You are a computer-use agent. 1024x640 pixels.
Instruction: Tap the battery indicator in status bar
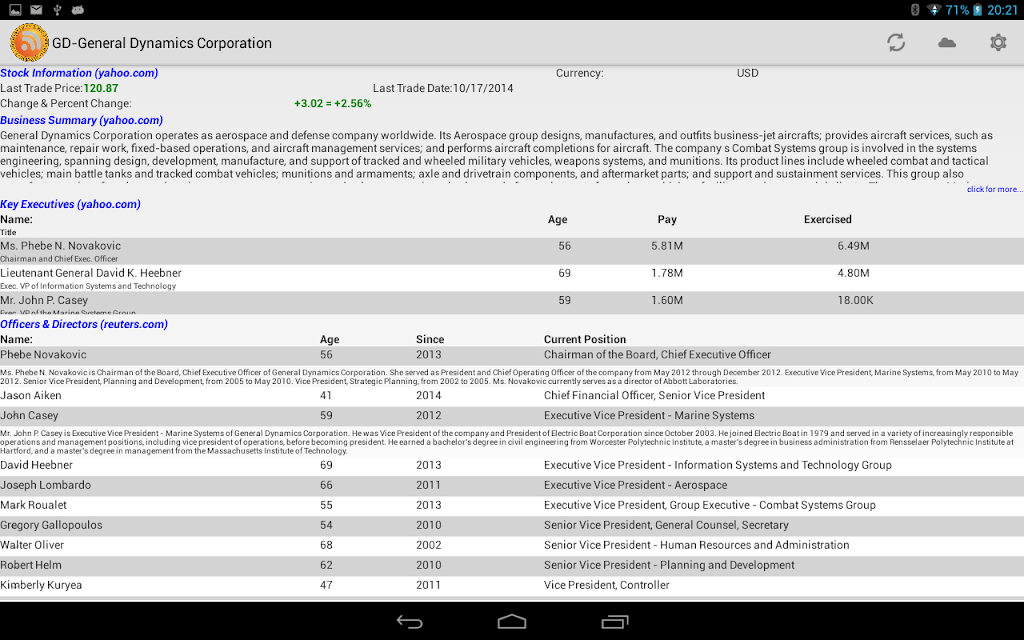(x=978, y=10)
